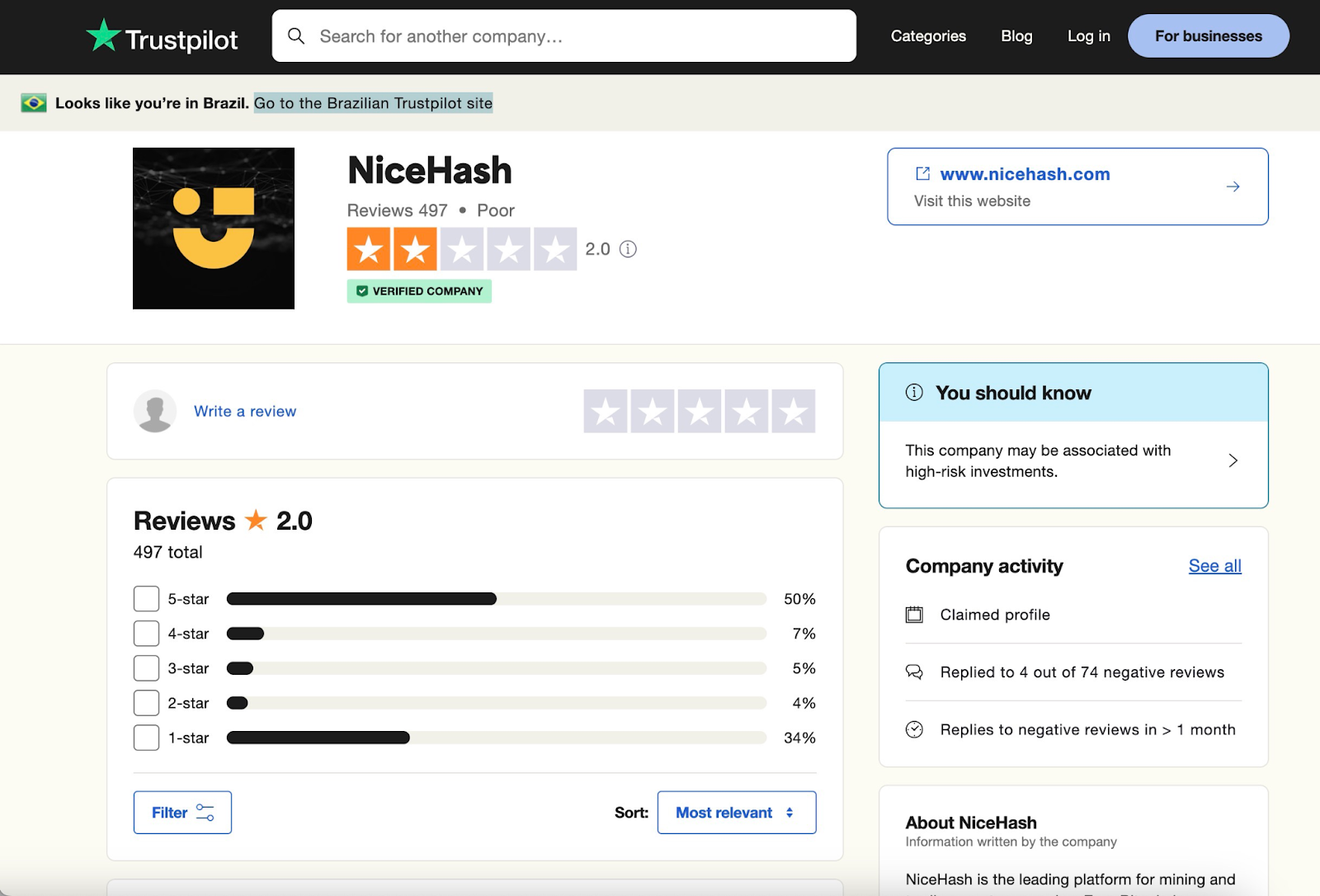The image size is (1320, 896).
Task: Check the 3-star filter checkbox
Action: click(x=146, y=668)
